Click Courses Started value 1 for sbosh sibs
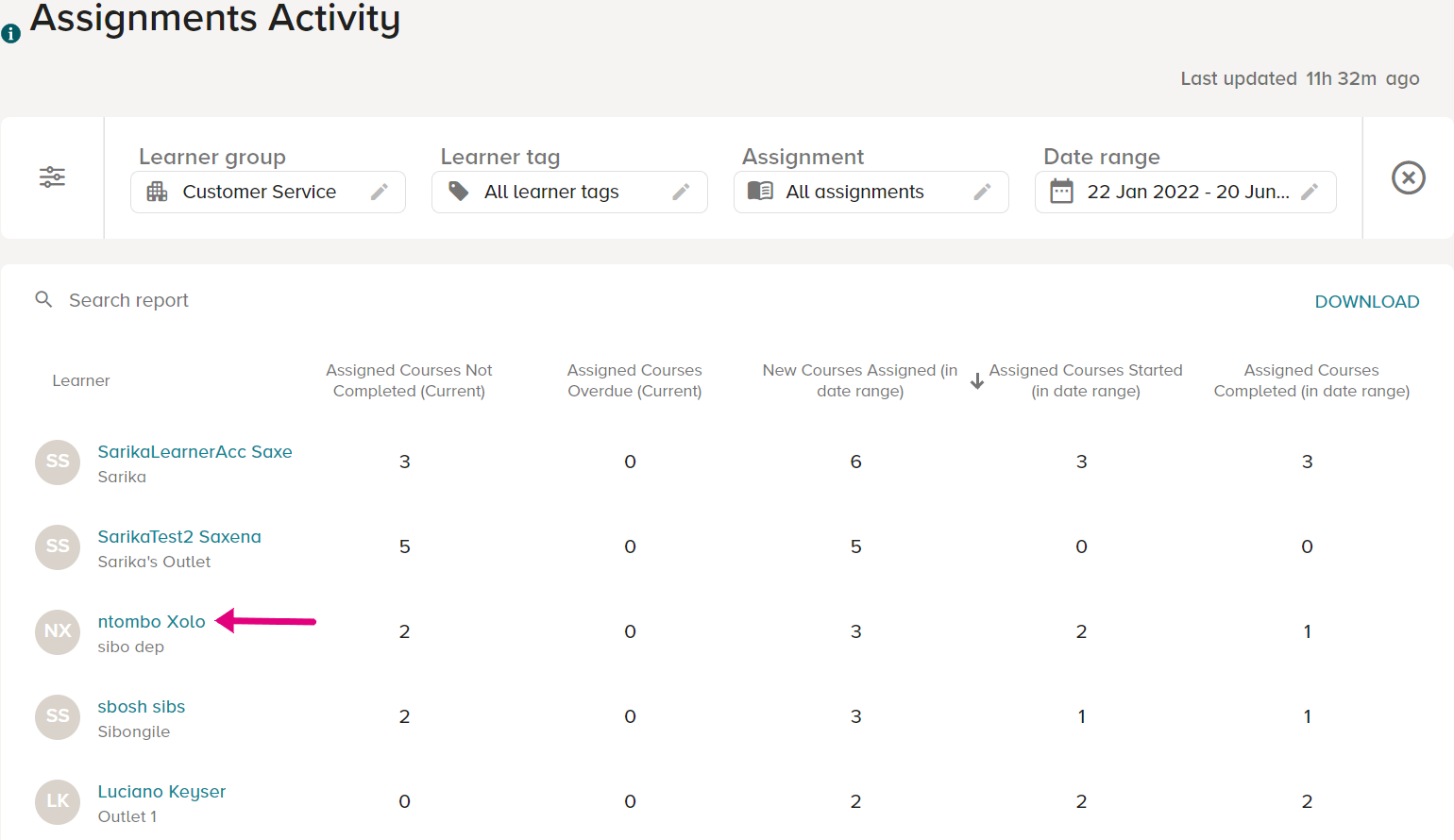 tap(1081, 716)
